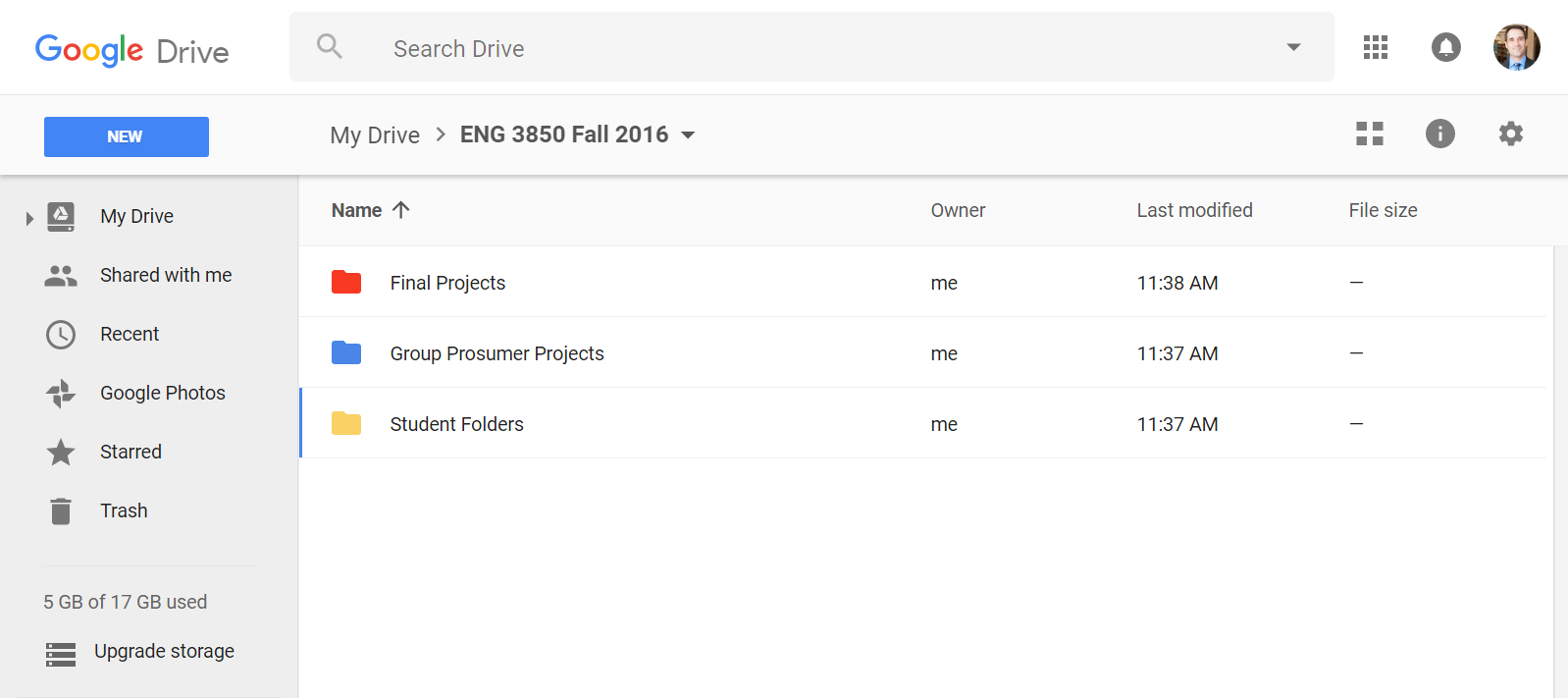Viewport: 1568px width, 698px height.
Task: Click the yellow Student Folders folder icon
Action: coord(346,423)
